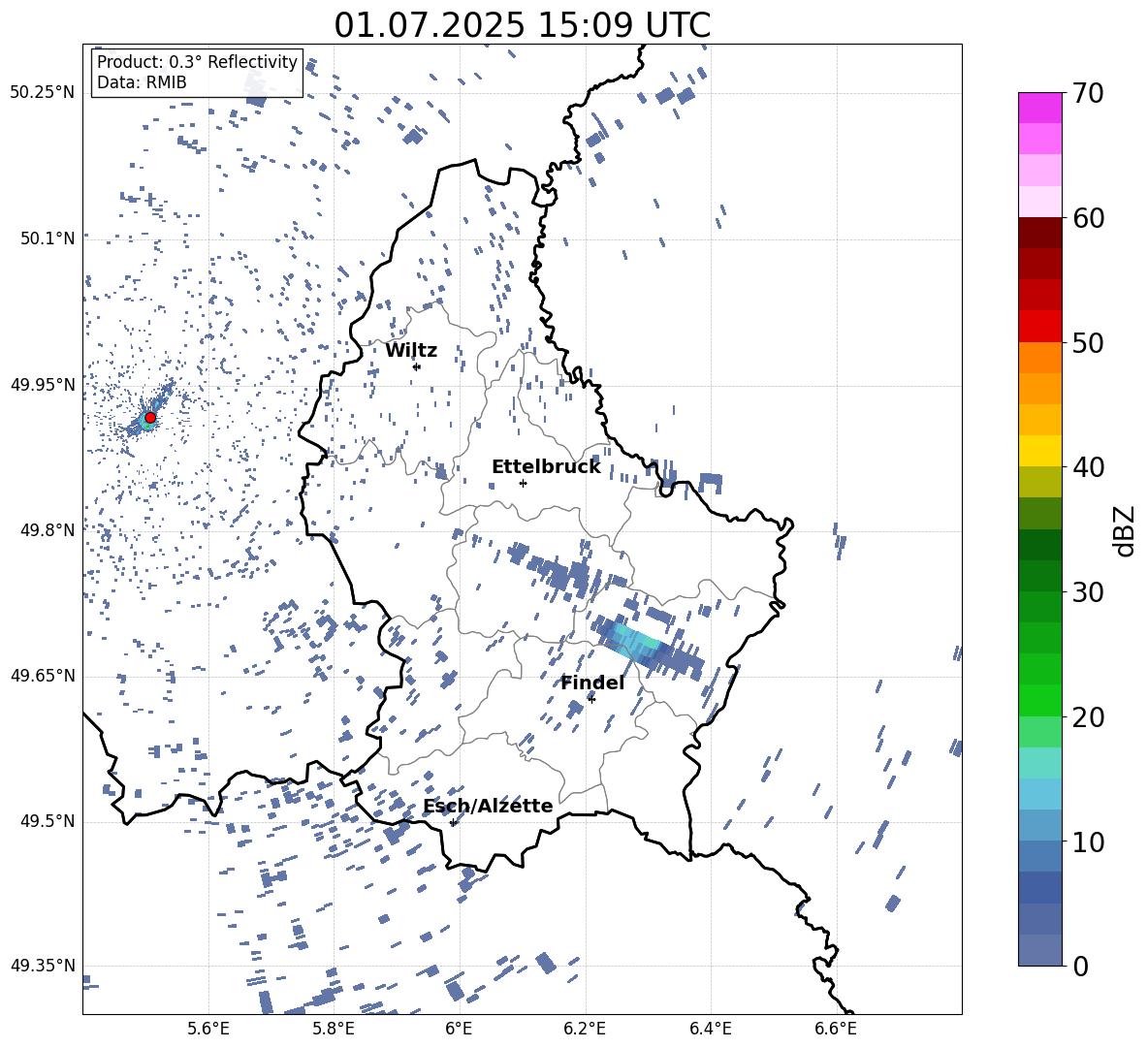This screenshot has height=1048, width=1148.
Task: Click the 5.6°E longitude label
Action: 207,1029
